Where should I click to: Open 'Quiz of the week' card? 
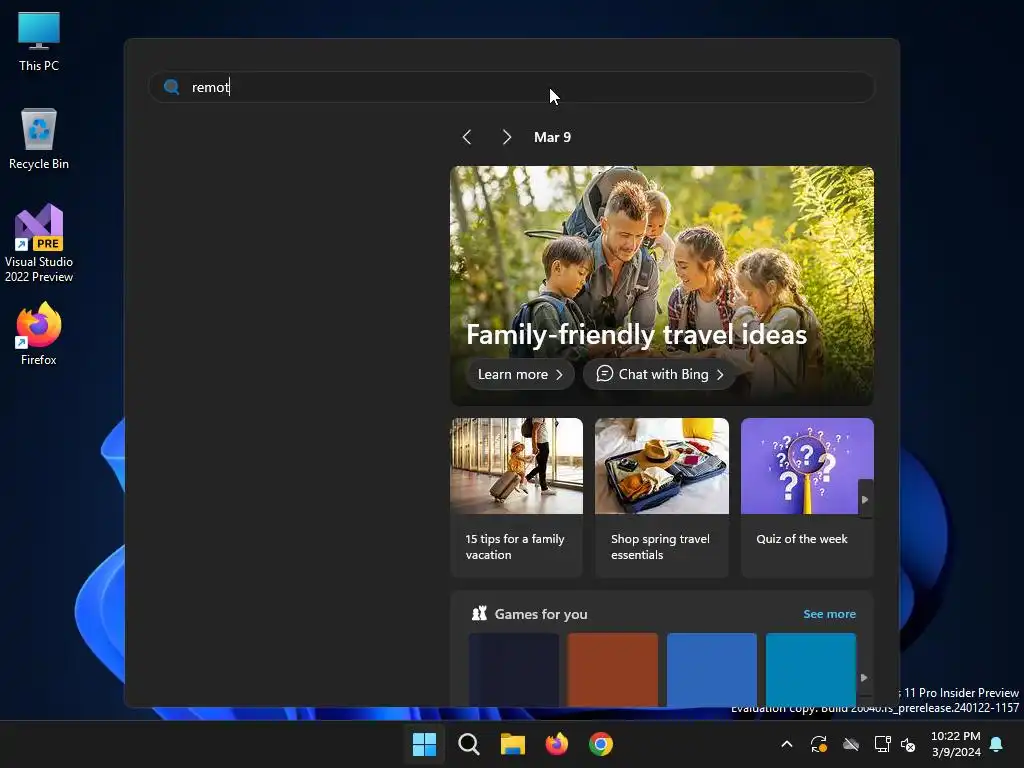(x=807, y=498)
